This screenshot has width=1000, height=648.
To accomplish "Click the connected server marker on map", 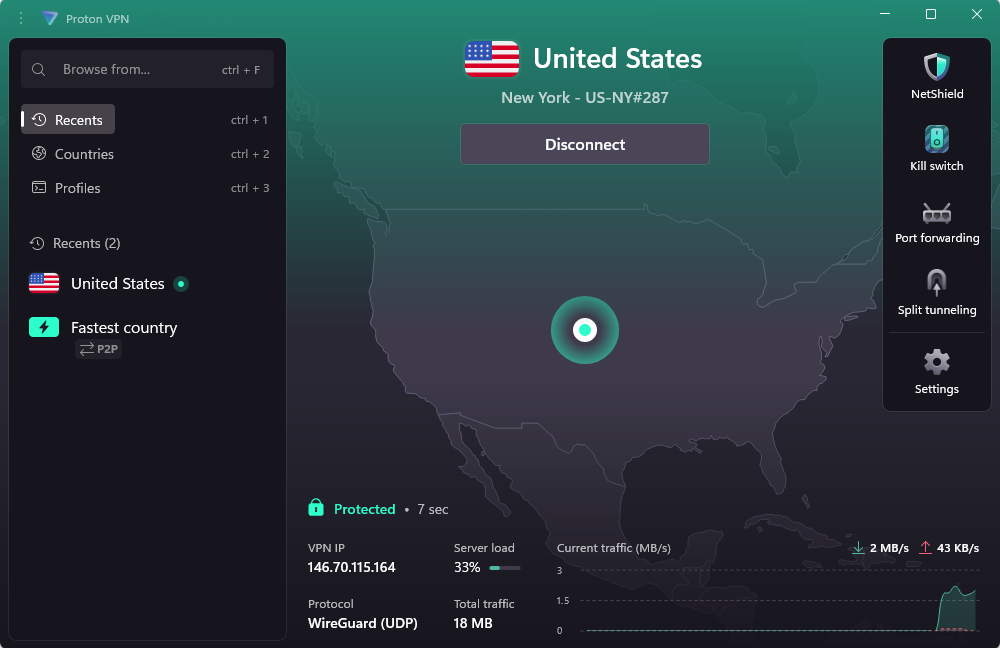I will click(584, 330).
